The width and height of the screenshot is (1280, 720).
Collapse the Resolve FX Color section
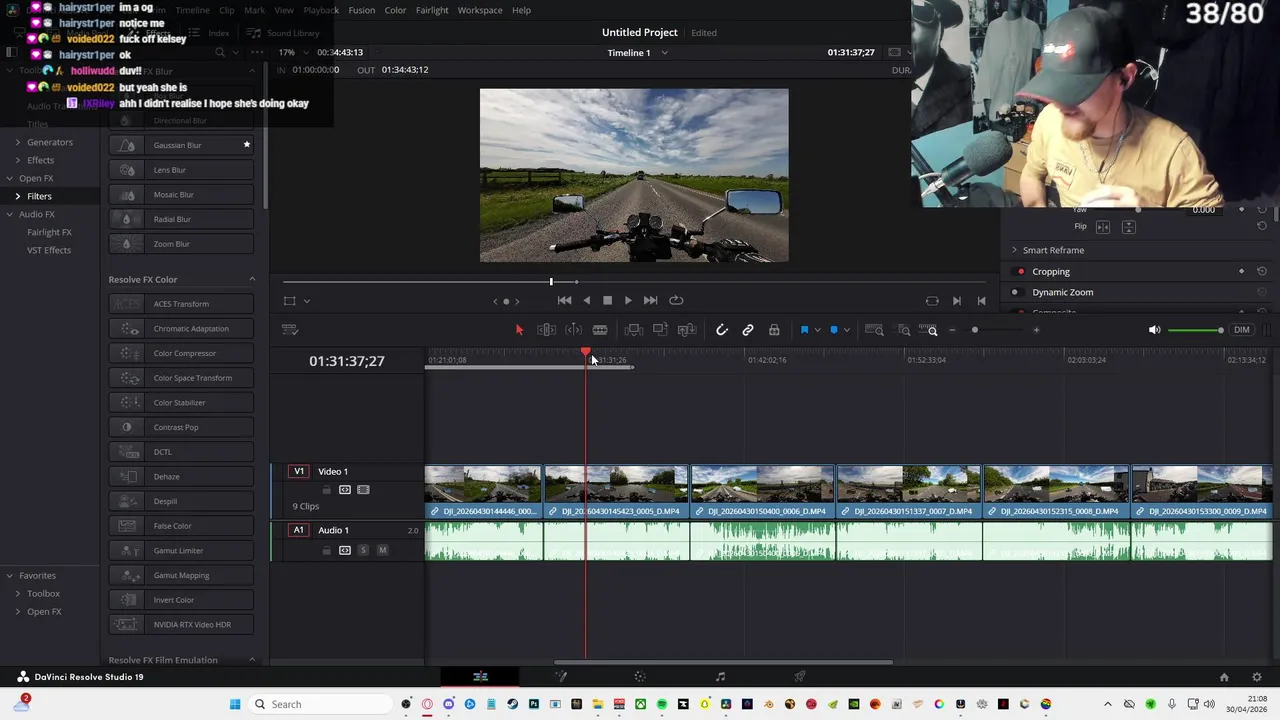252,280
